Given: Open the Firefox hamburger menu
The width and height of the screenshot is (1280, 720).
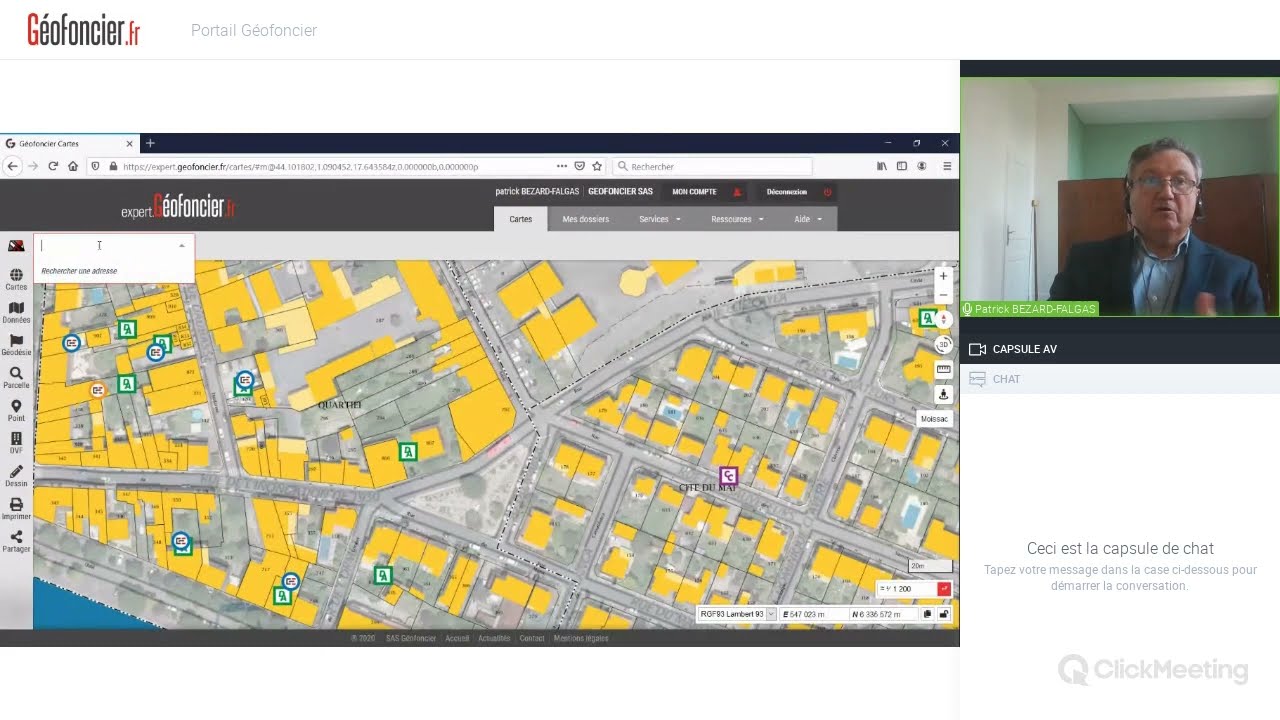Looking at the screenshot, I should [x=947, y=166].
